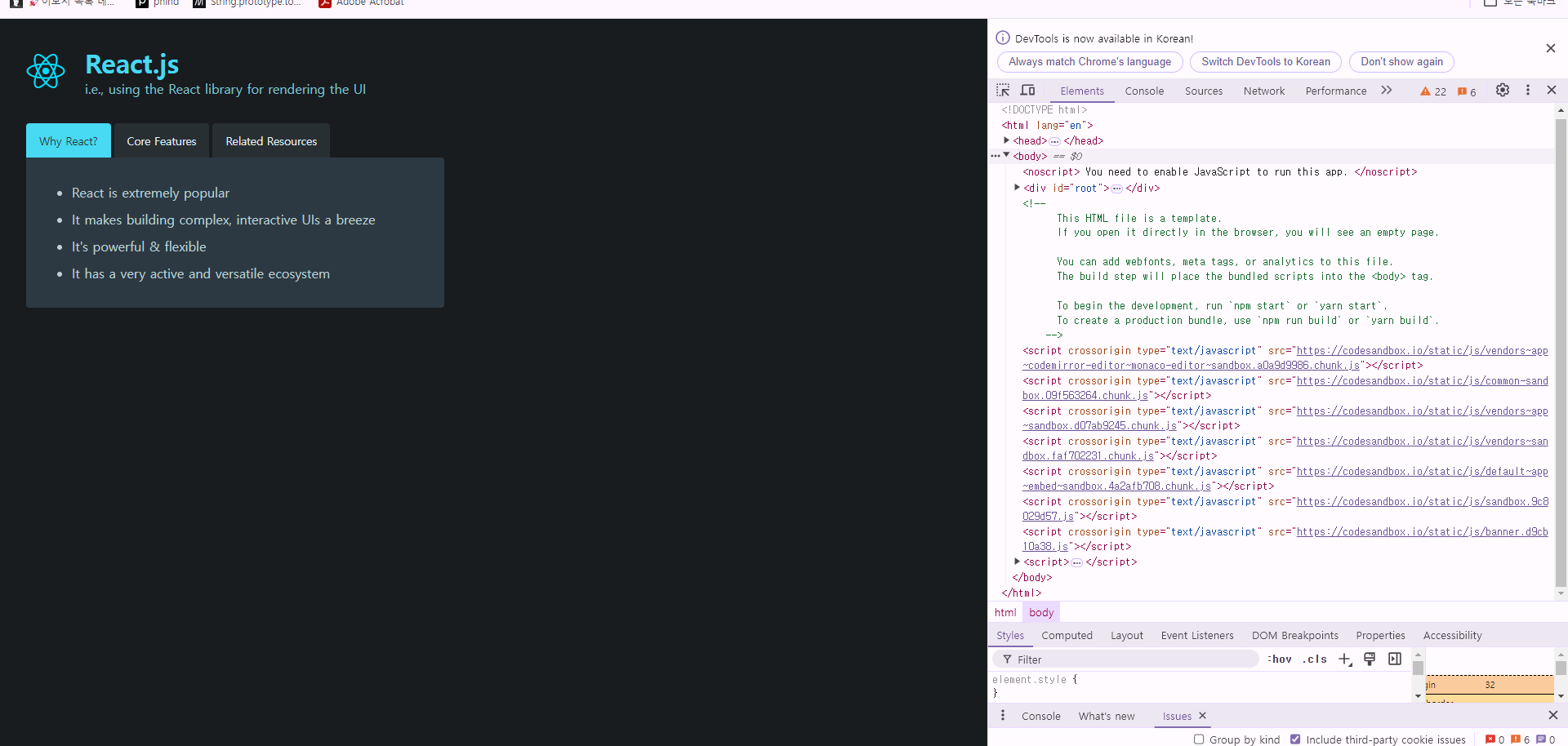Expand the last inline script node
This screenshot has width=1568, height=746.
pyautogui.click(x=1018, y=562)
